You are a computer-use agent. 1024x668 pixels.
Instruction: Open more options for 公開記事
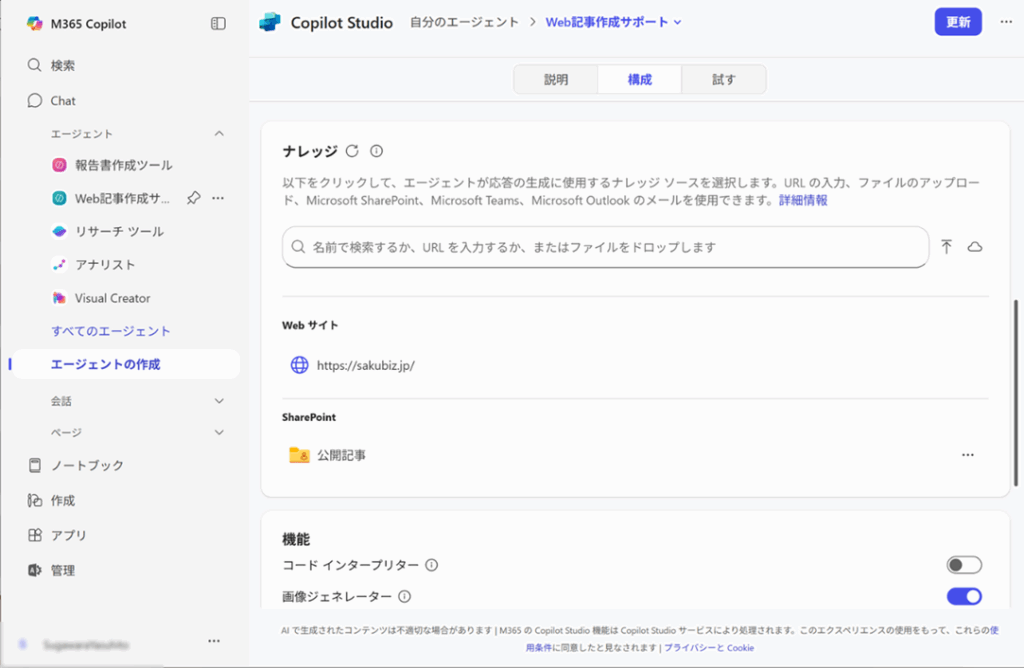(968, 455)
